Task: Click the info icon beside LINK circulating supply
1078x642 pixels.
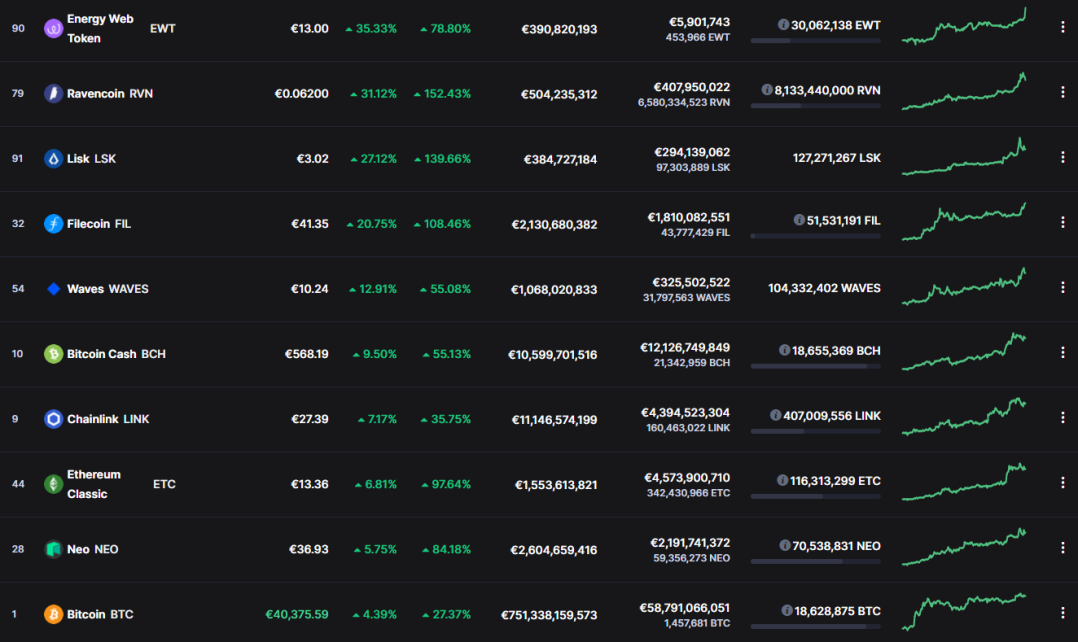Action: point(776,415)
